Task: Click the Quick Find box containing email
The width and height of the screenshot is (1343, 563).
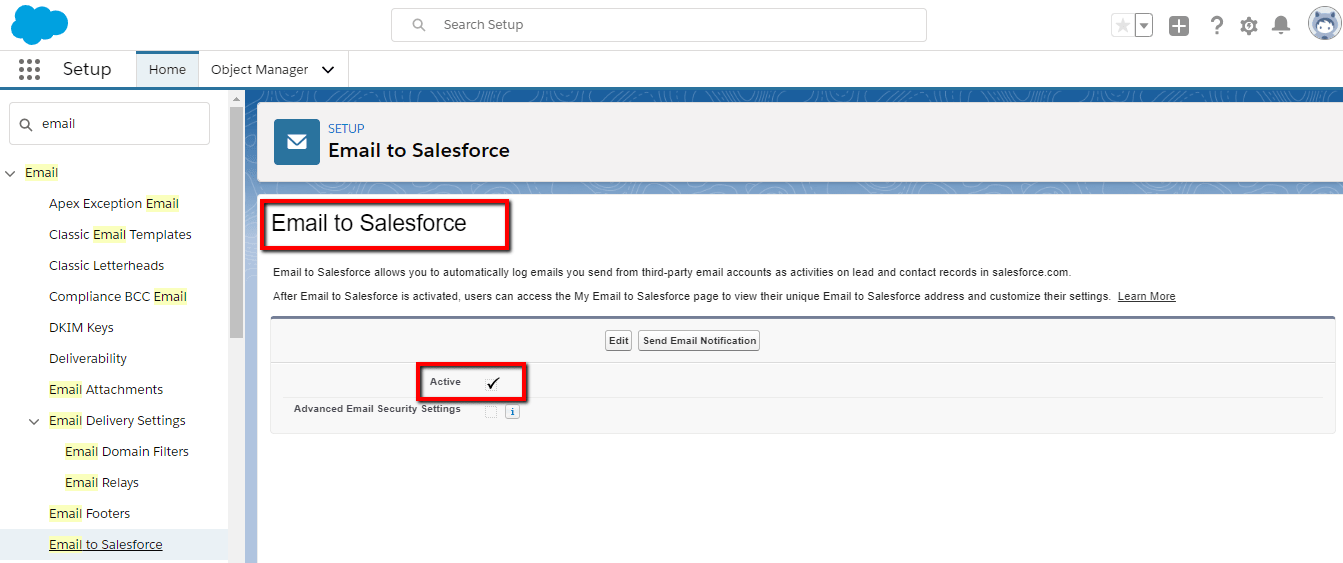Action: [x=110, y=124]
